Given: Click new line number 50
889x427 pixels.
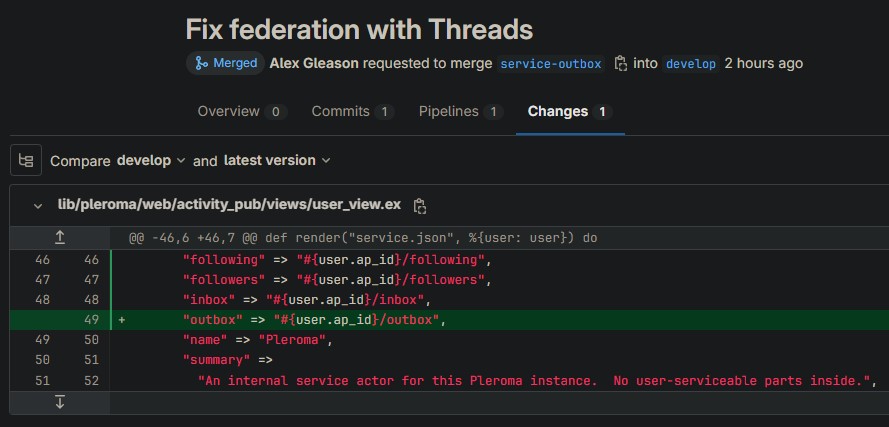Looking at the screenshot, I should (91, 340).
